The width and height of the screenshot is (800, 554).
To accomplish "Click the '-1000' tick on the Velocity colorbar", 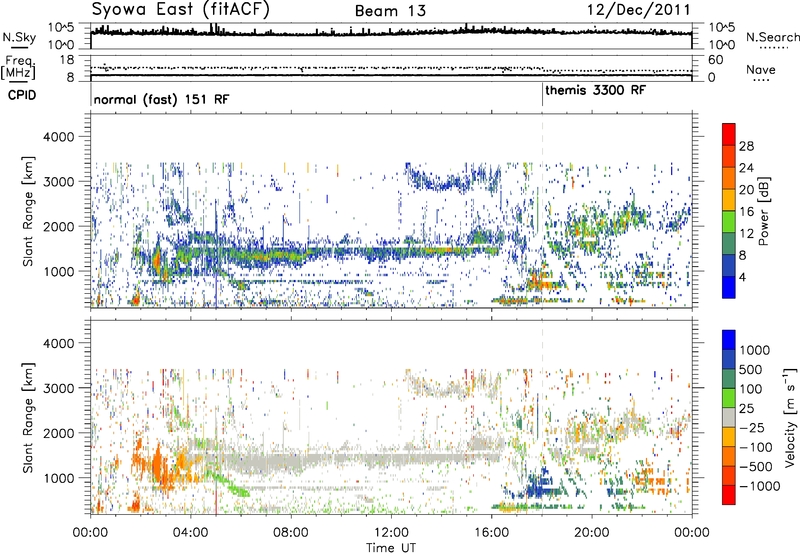I will [759, 486].
